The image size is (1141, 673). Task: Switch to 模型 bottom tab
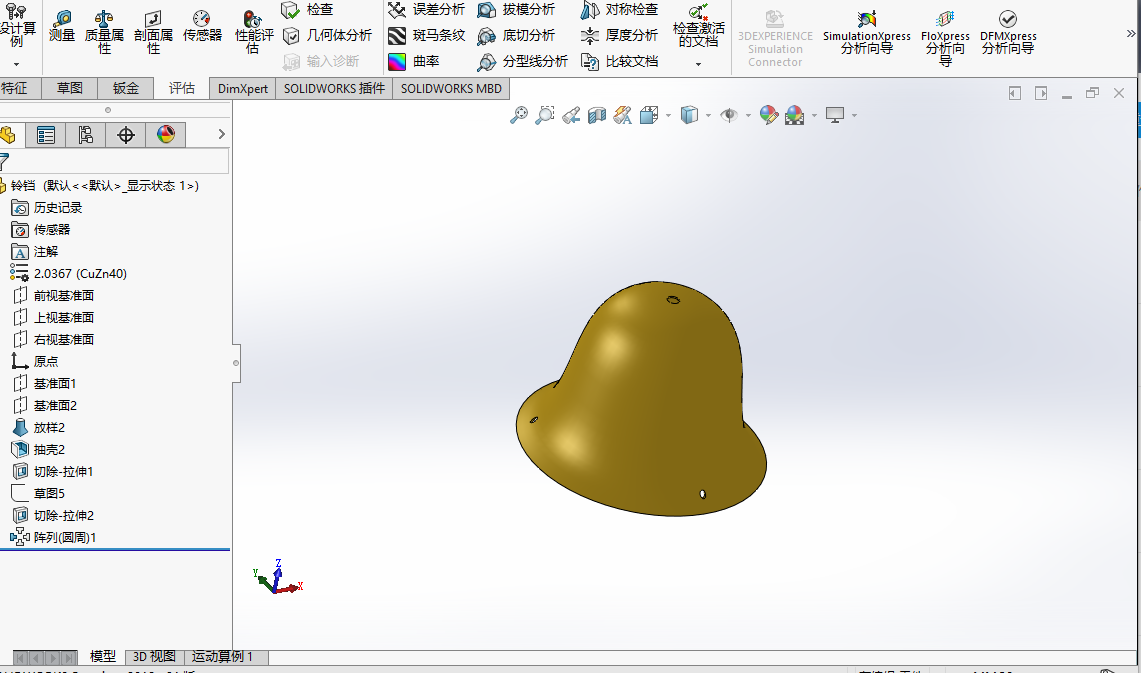point(103,657)
